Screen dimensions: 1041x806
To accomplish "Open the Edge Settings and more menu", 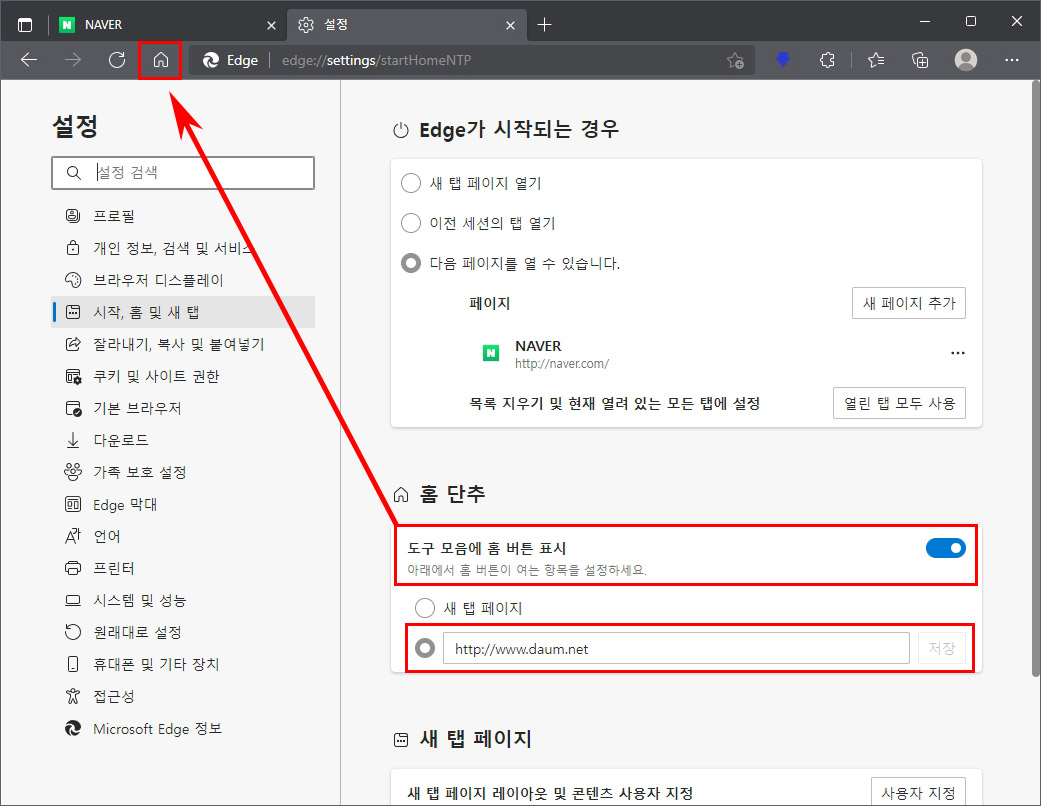I will [x=1012, y=60].
